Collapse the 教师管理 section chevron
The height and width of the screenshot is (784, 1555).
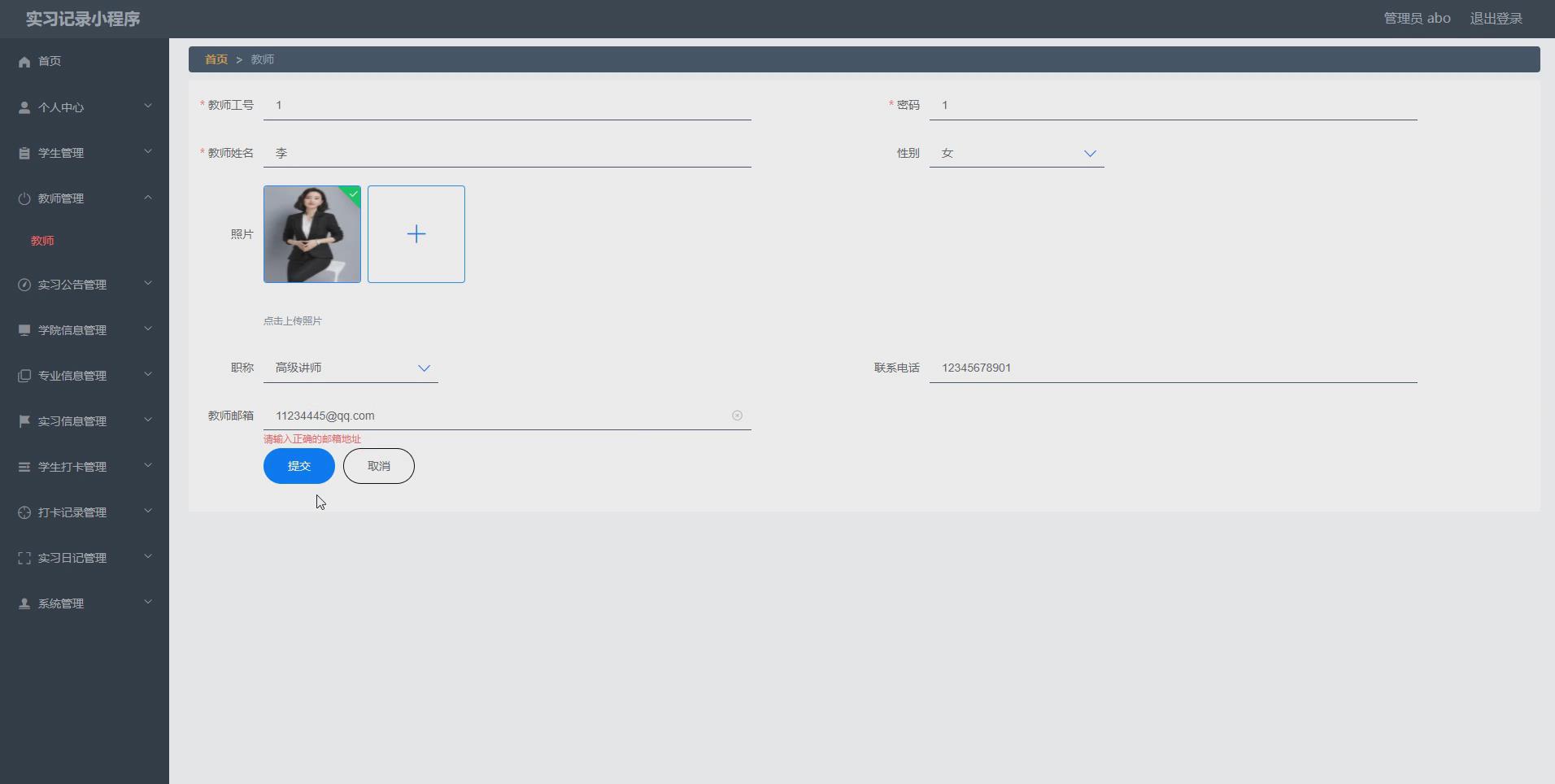point(147,197)
